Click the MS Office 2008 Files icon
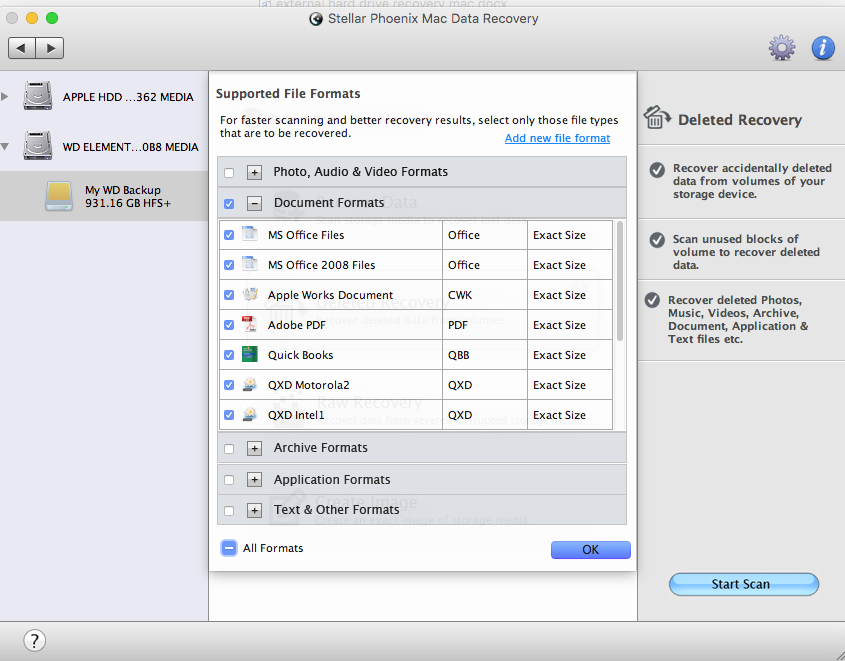Screen dimensions: 845x661 [250, 265]
